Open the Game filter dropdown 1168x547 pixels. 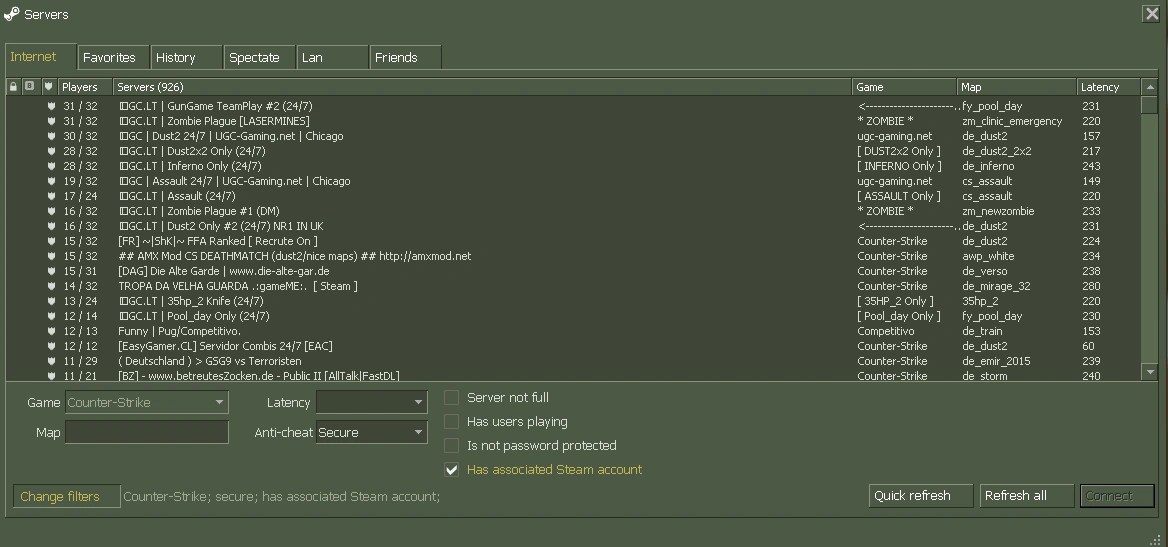[x=147, y=402]
